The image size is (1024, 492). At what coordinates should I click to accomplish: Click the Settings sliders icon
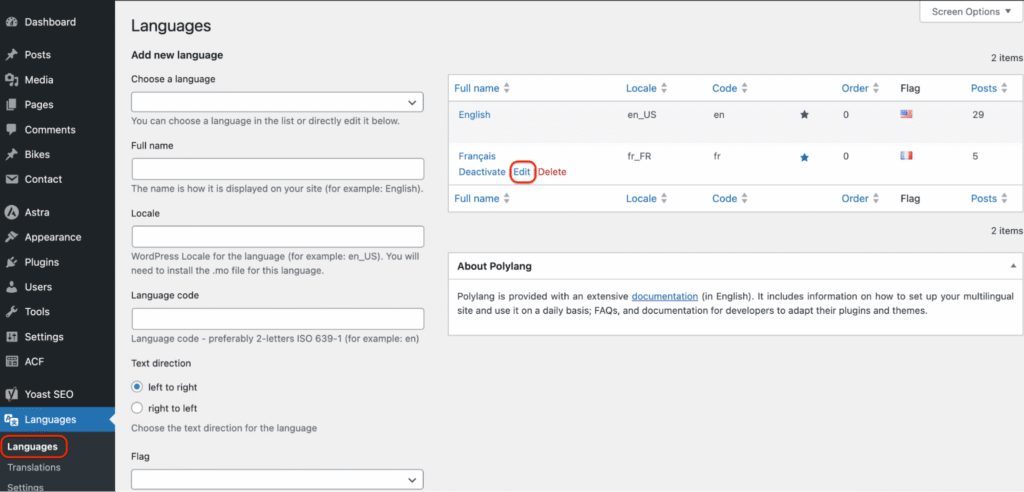tap(11, 337)
